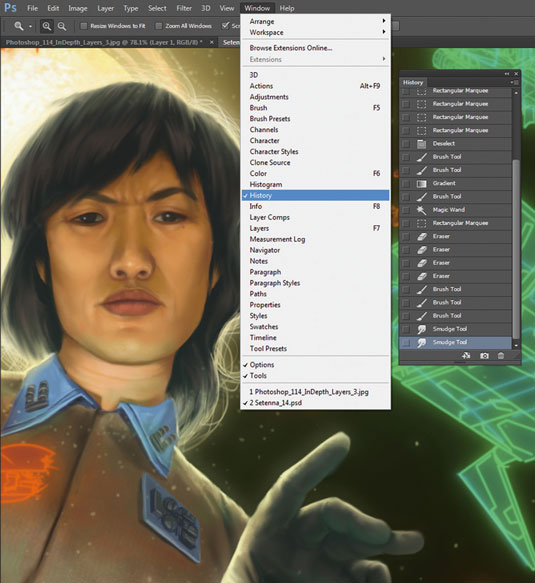Select the Info panel entry
Viewport: 535px width, 583px height.
[315, 206]
